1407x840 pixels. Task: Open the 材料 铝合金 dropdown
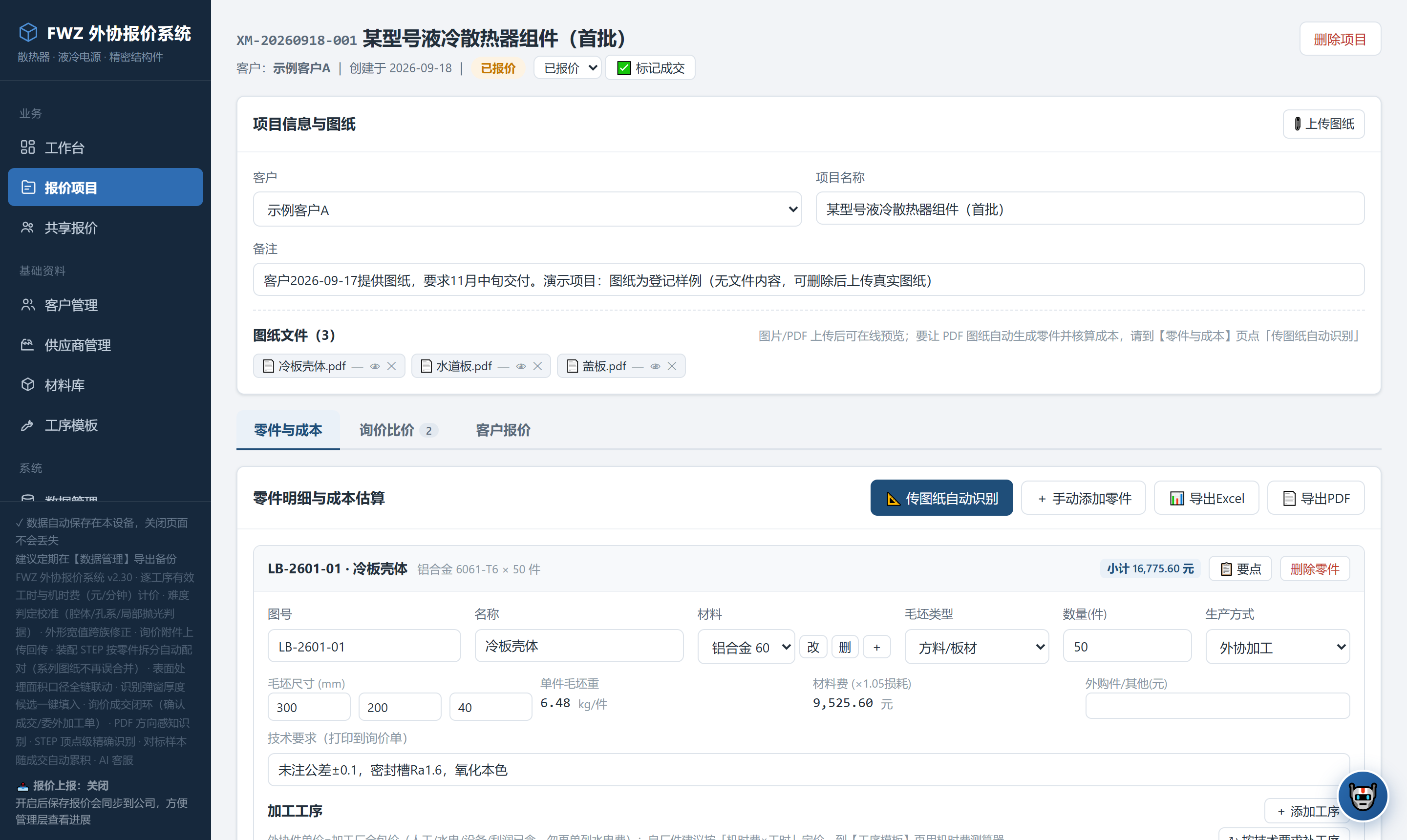(x=746, y=647)
